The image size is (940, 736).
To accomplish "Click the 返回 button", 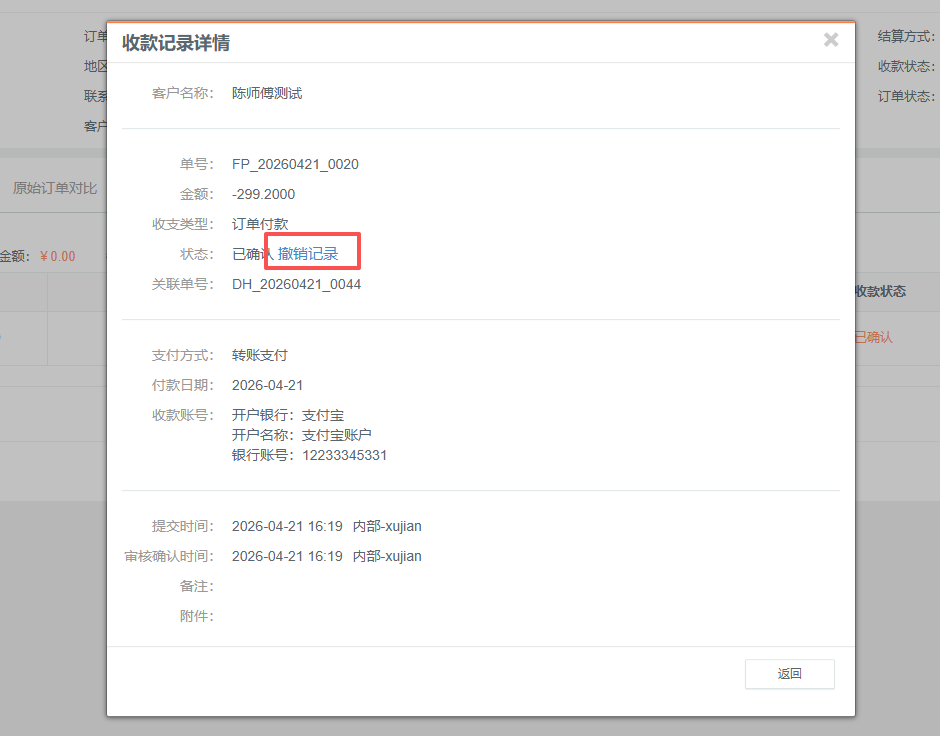I will click(x=790, y=674).
